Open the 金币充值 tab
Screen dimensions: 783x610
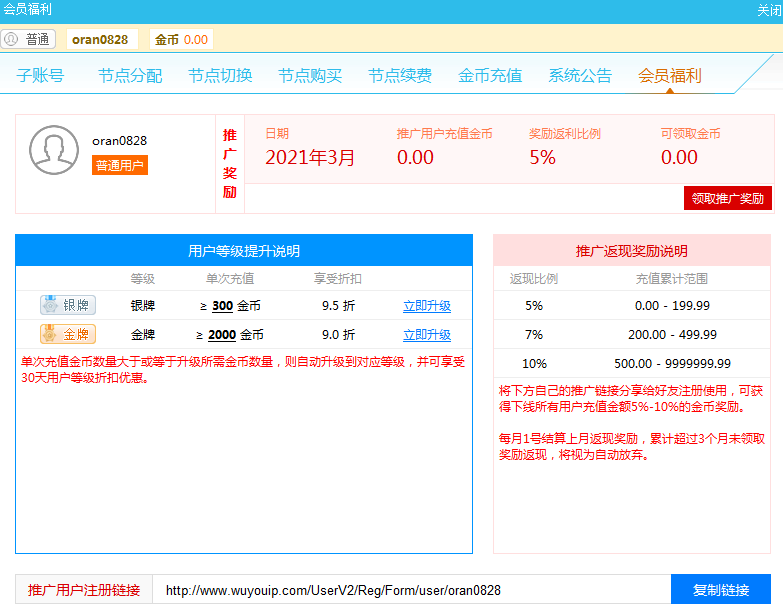coord(490,75)
